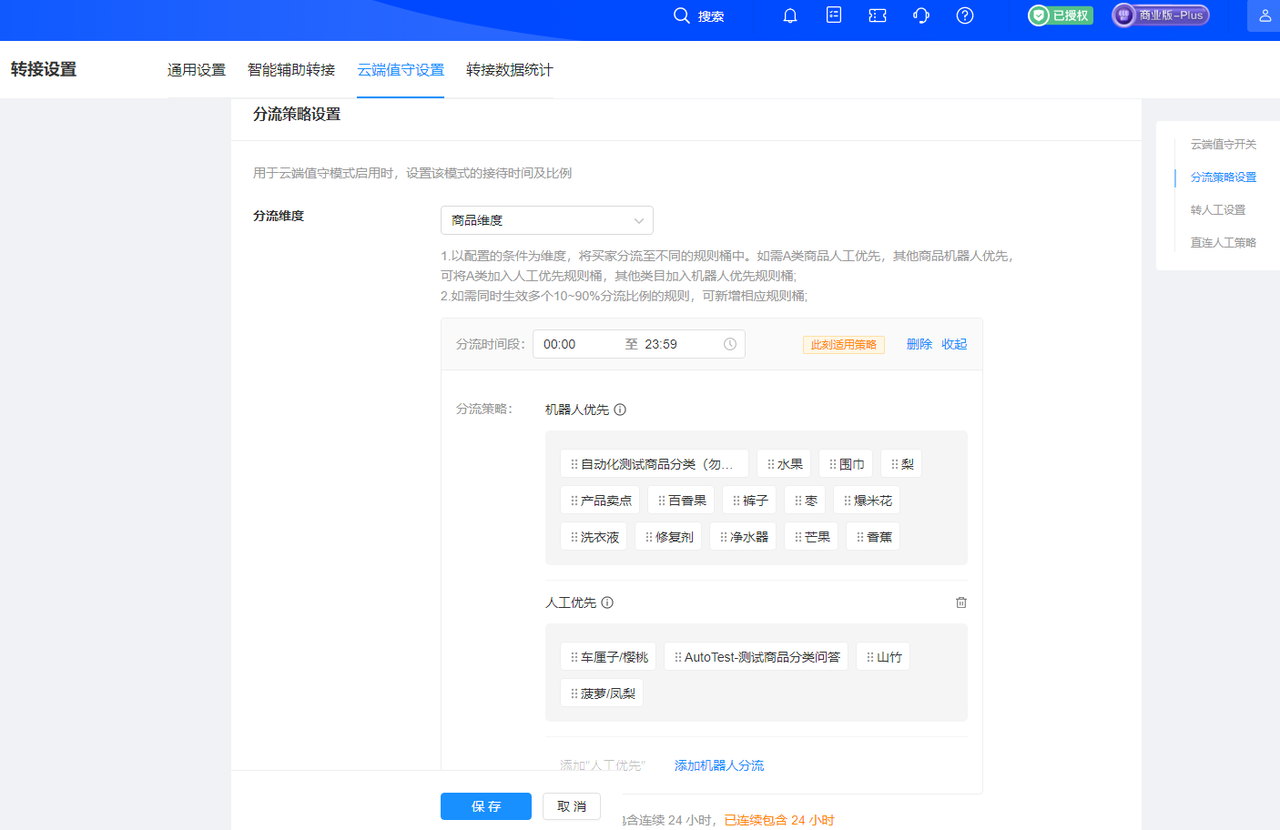Viewport: 1280px width, 830px height.
Task: Open the customer service headset icon
Action: coord(922,16)
